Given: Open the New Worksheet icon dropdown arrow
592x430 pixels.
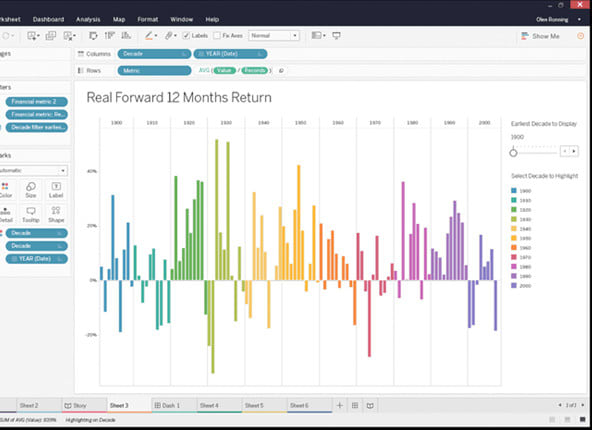Looking at the screenshot, I should point(39,36).
